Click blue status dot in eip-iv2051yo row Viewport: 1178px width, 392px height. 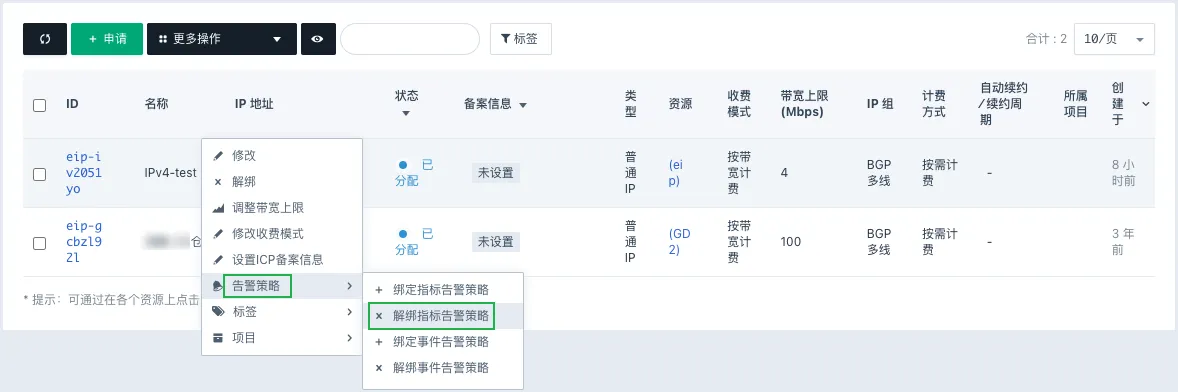tap(403, 164)
